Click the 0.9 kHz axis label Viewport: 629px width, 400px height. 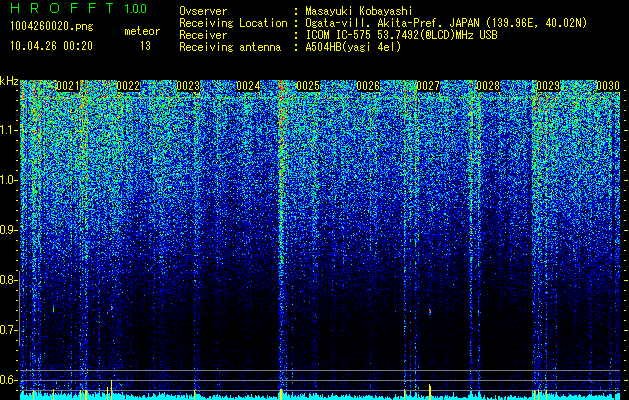[9, 230]
